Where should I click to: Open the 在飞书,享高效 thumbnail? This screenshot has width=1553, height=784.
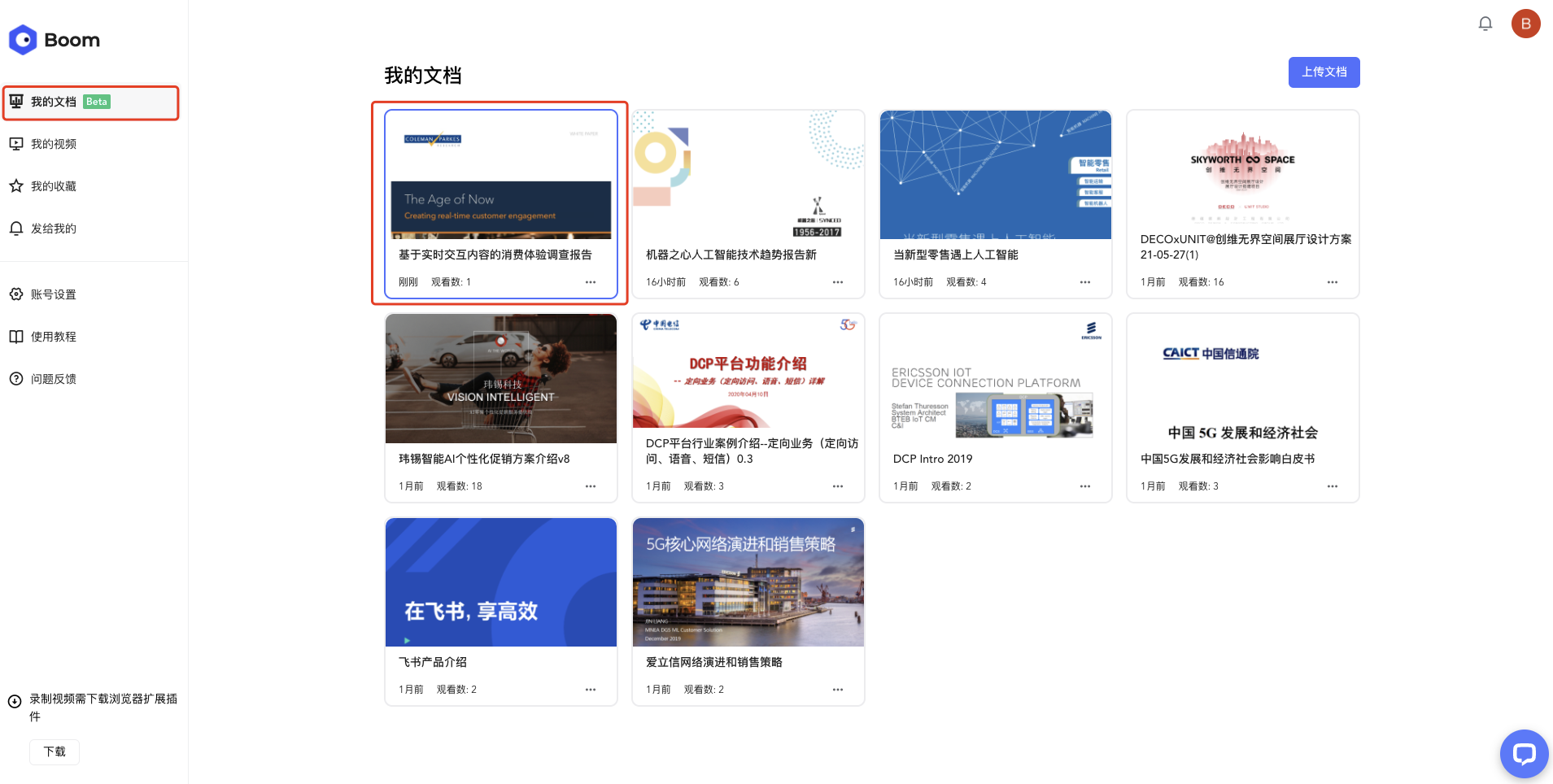click(501, 582)
